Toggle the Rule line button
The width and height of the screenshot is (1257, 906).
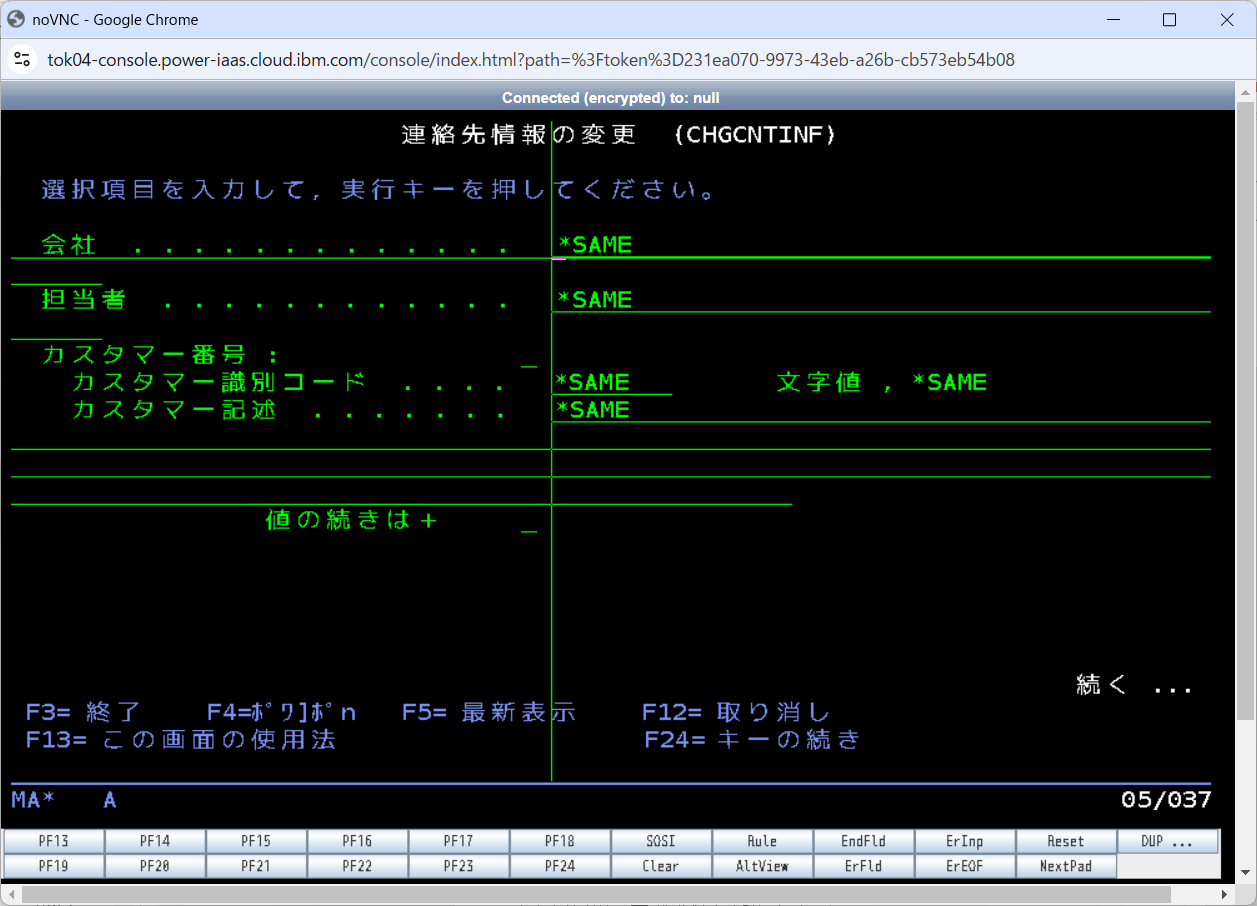762,841
